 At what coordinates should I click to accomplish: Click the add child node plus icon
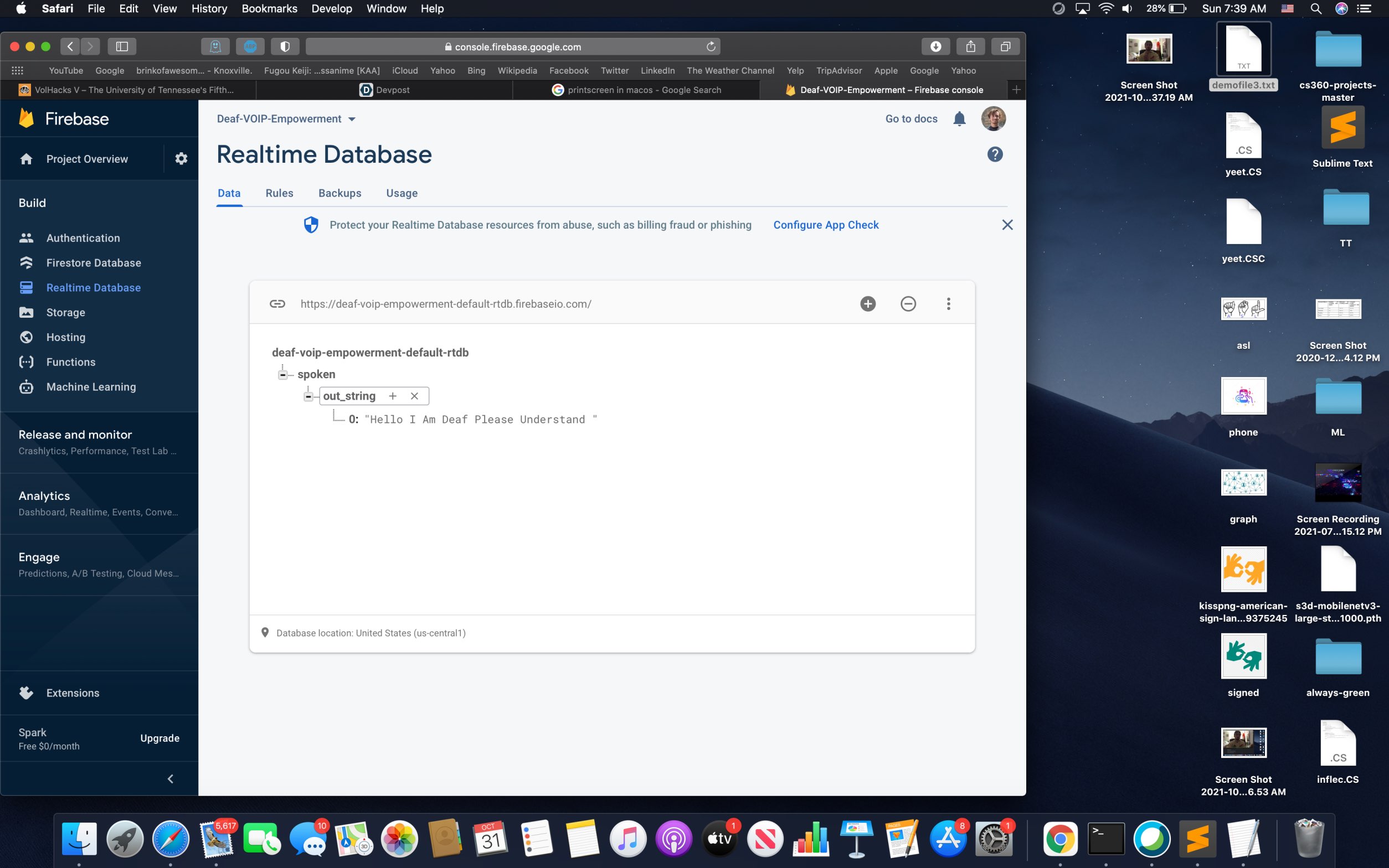pos(868,304)
